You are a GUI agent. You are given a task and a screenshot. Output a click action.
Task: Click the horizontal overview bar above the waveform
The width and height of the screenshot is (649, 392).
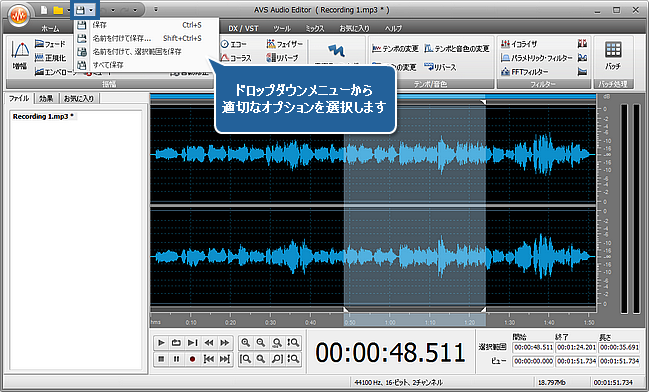(x=373, y=96)
